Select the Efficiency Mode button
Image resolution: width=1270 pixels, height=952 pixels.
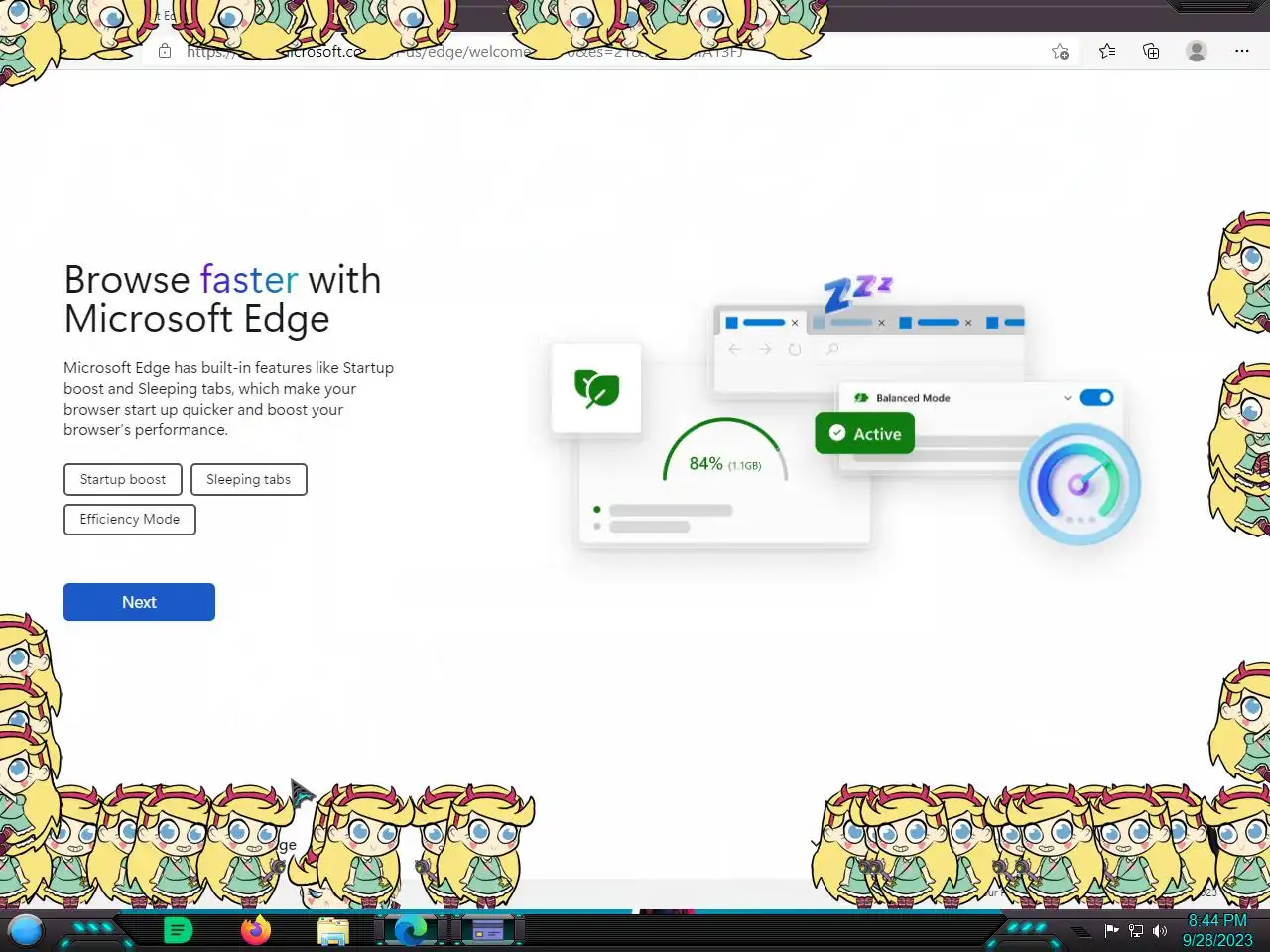click(x=130, y=519)
